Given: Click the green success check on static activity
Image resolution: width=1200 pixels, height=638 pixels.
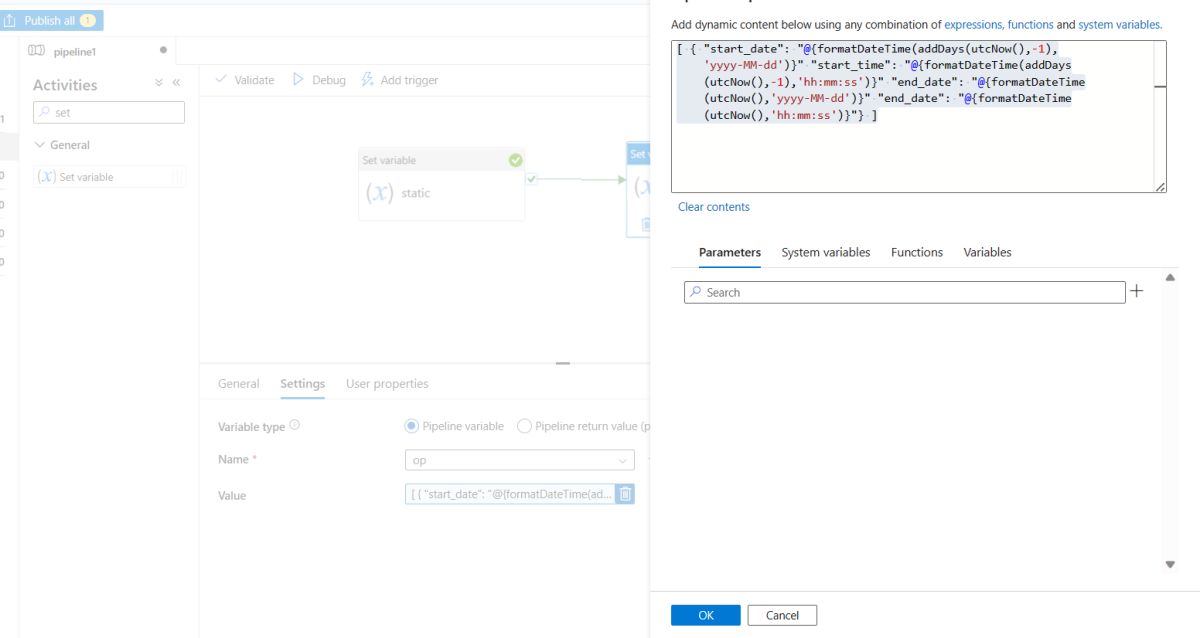Looking at the screenshot, I should coord(515,160).
